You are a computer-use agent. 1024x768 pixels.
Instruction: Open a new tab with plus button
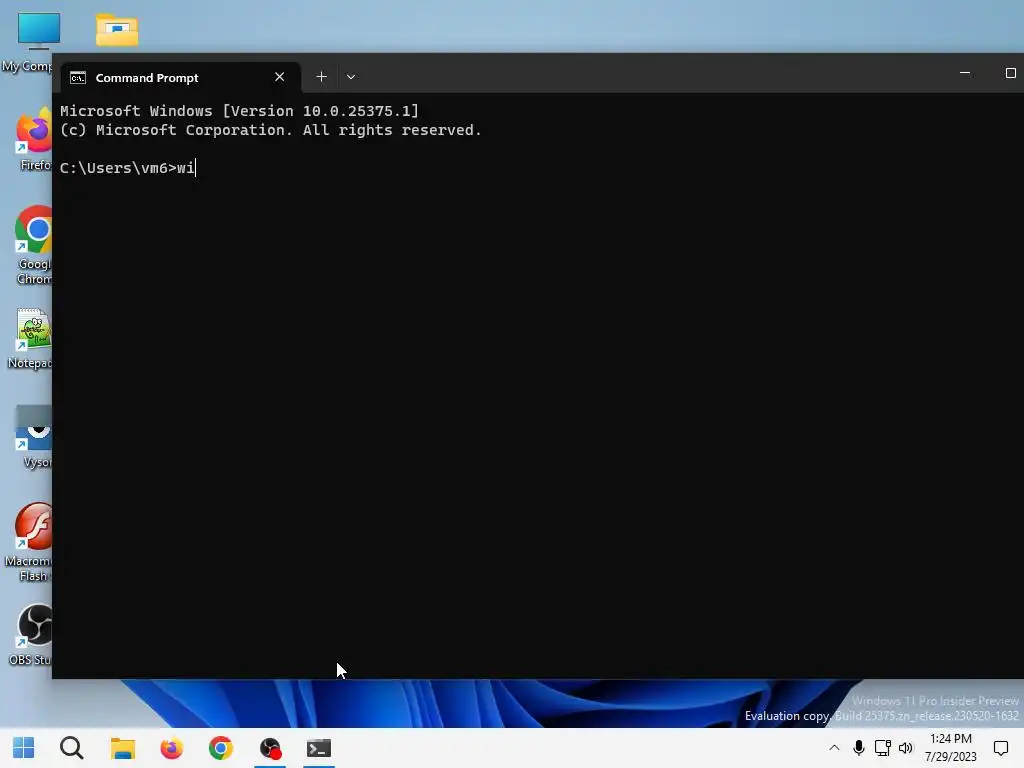coord(321,77)
